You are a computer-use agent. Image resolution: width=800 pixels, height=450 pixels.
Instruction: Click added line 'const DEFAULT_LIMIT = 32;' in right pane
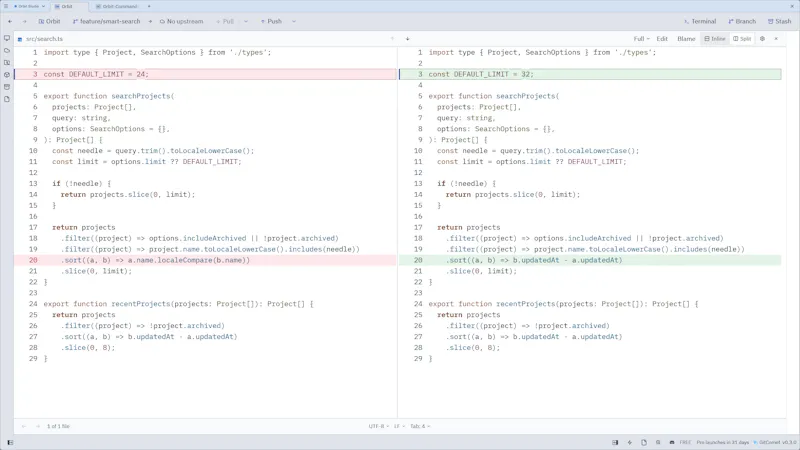(590, 74)
